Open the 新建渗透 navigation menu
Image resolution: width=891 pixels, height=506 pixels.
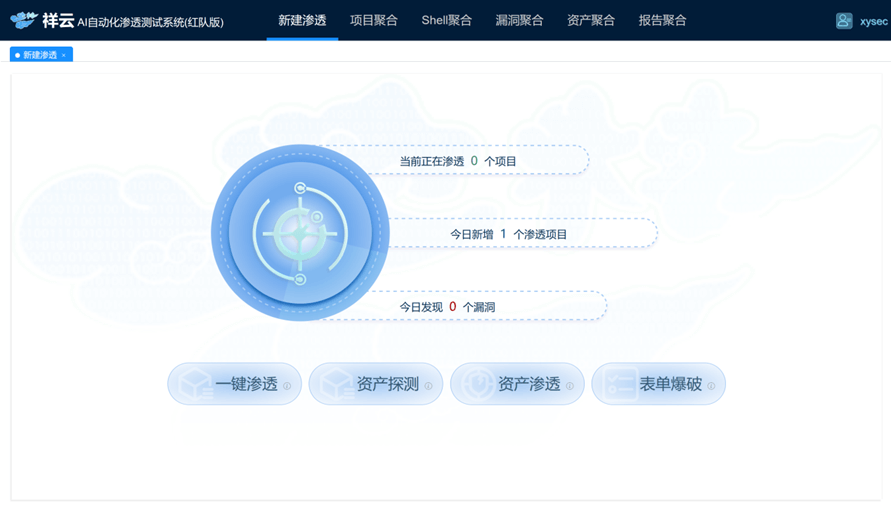[x=302, y=20]
